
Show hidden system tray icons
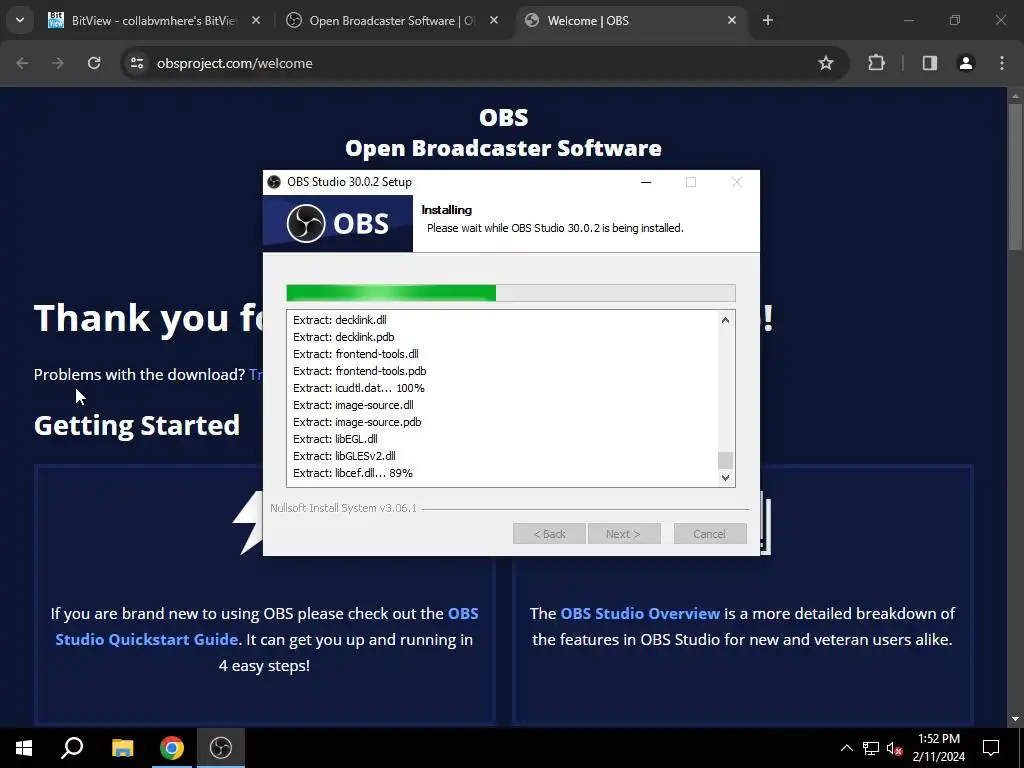coord(846,748)
